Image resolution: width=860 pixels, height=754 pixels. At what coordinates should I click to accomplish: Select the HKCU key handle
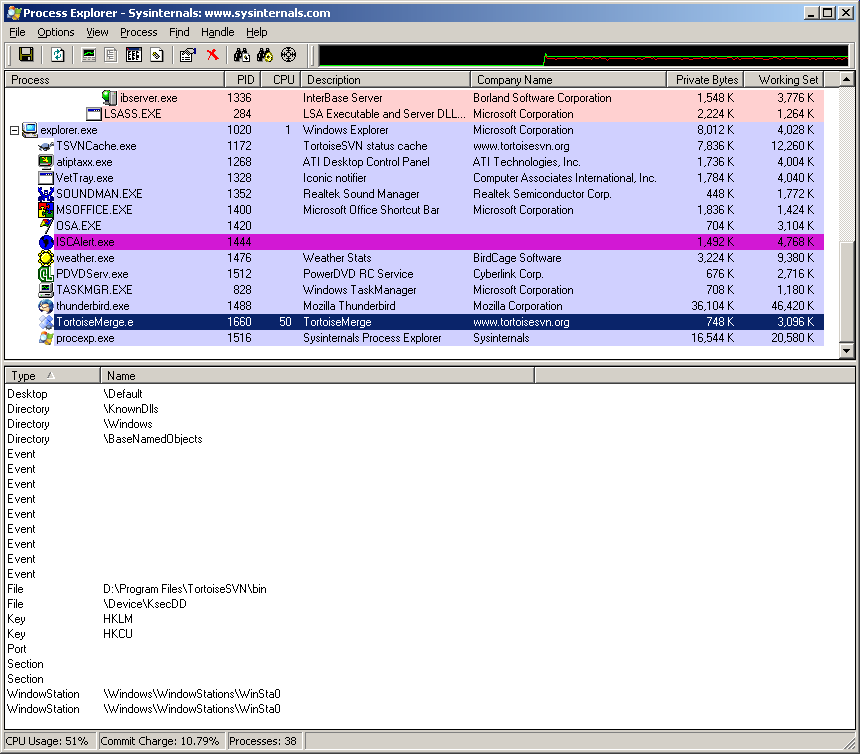[118, 634]
